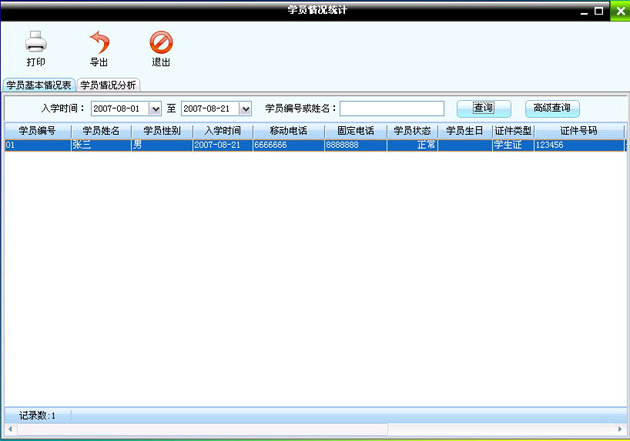Click the 移动电话 column header

(287, 131)
